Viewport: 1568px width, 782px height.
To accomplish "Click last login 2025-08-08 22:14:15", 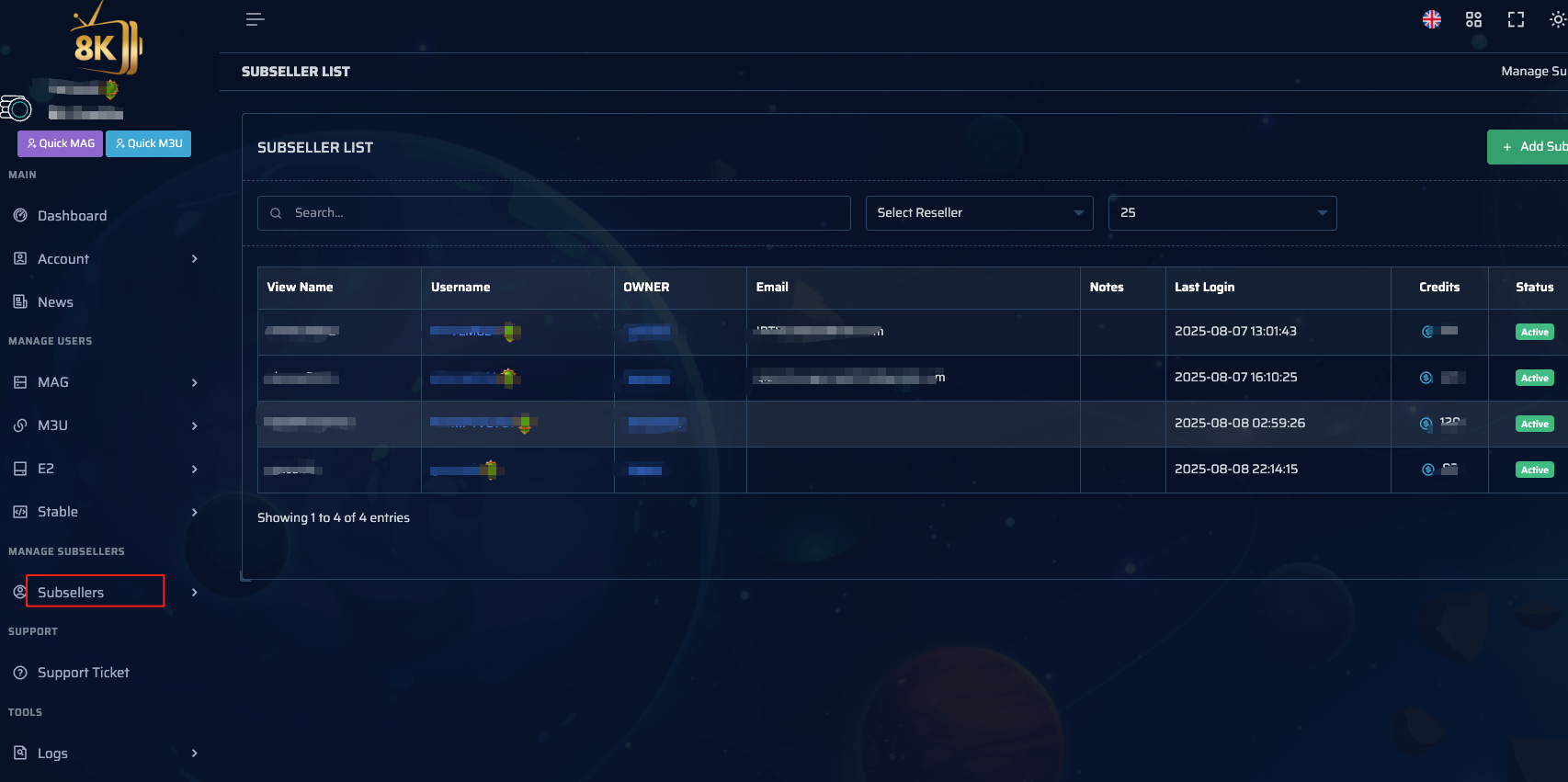I will (x=1236, y=469).
